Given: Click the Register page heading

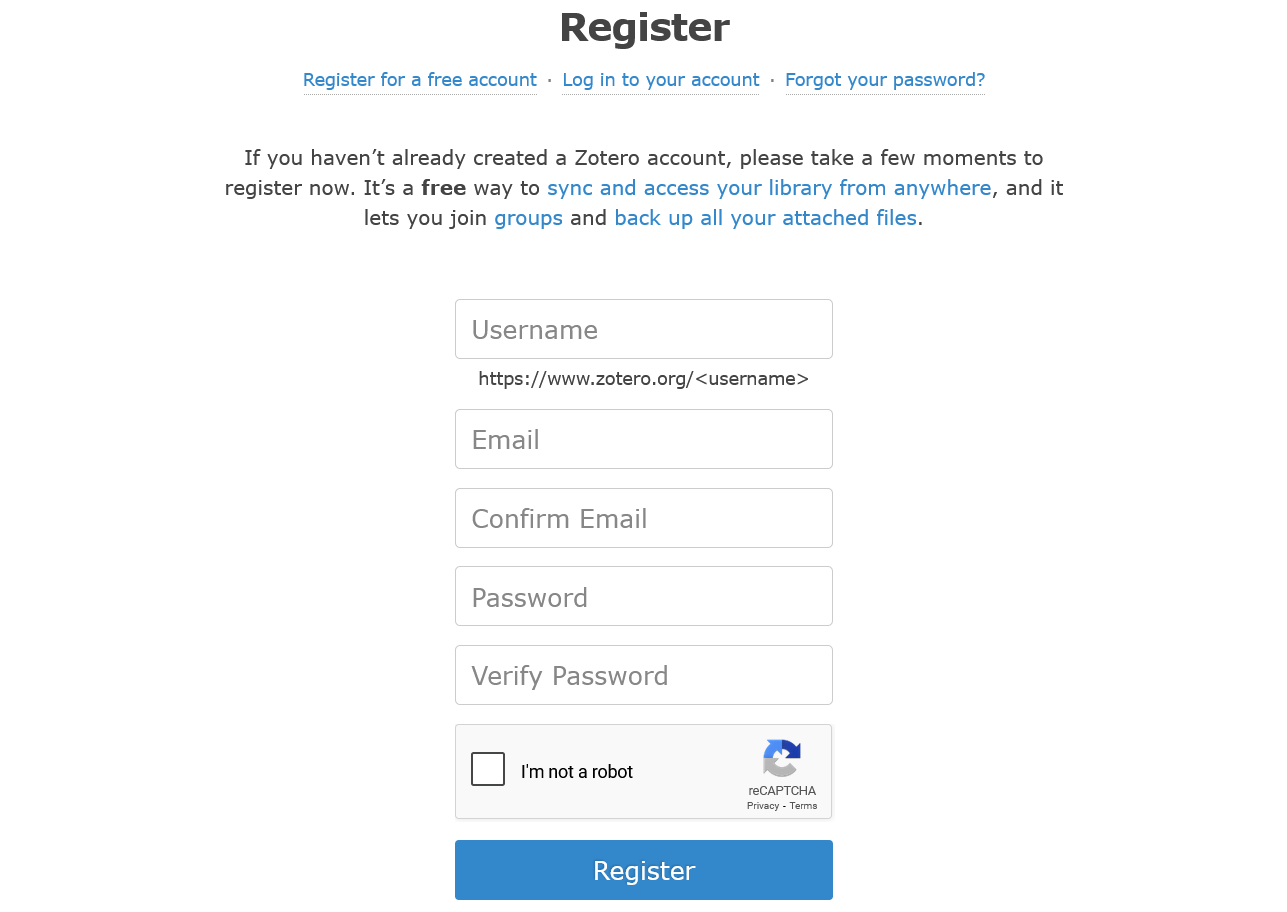Looking at the screenshot, I should click(x=643, y=27).
